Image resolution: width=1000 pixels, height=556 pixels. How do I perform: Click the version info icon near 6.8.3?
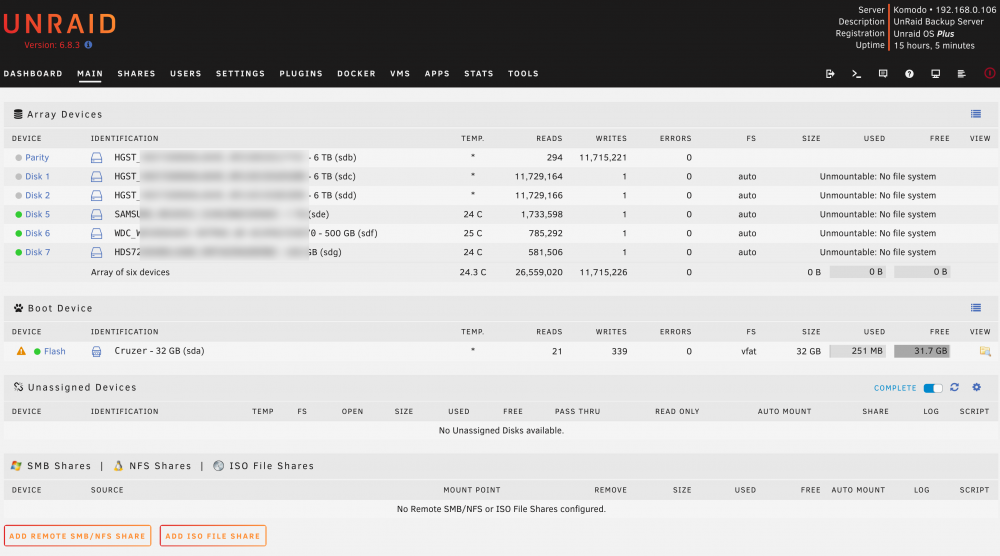(89, 45)
